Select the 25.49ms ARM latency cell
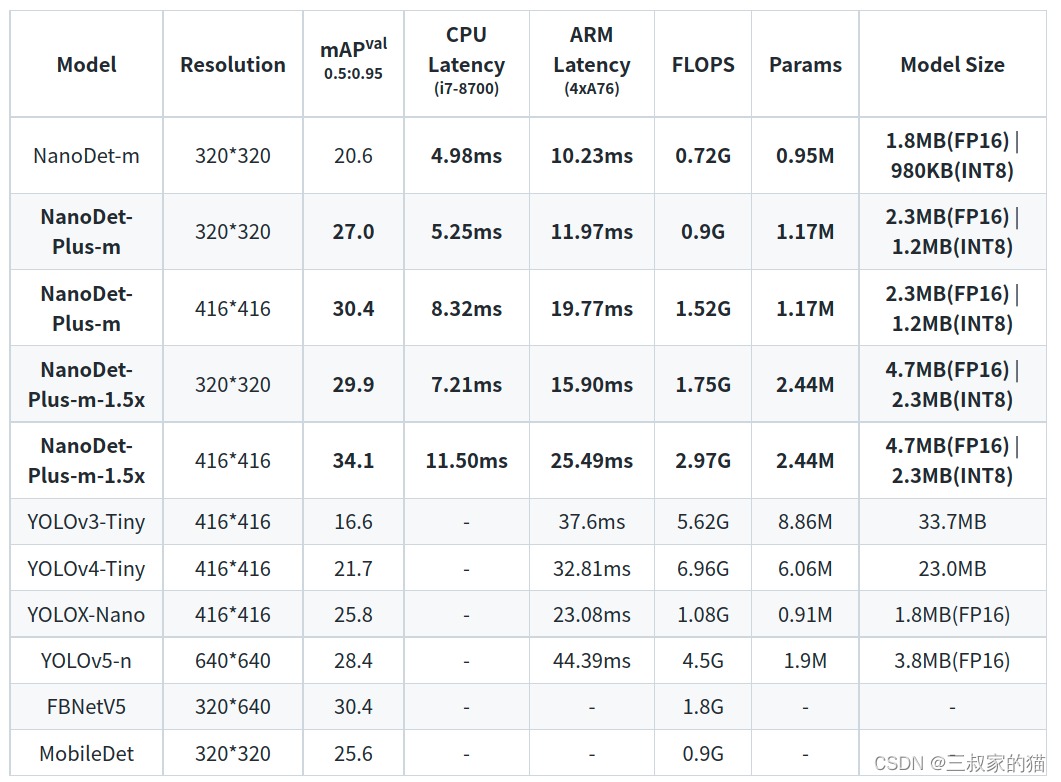 (x=591, y=461)
